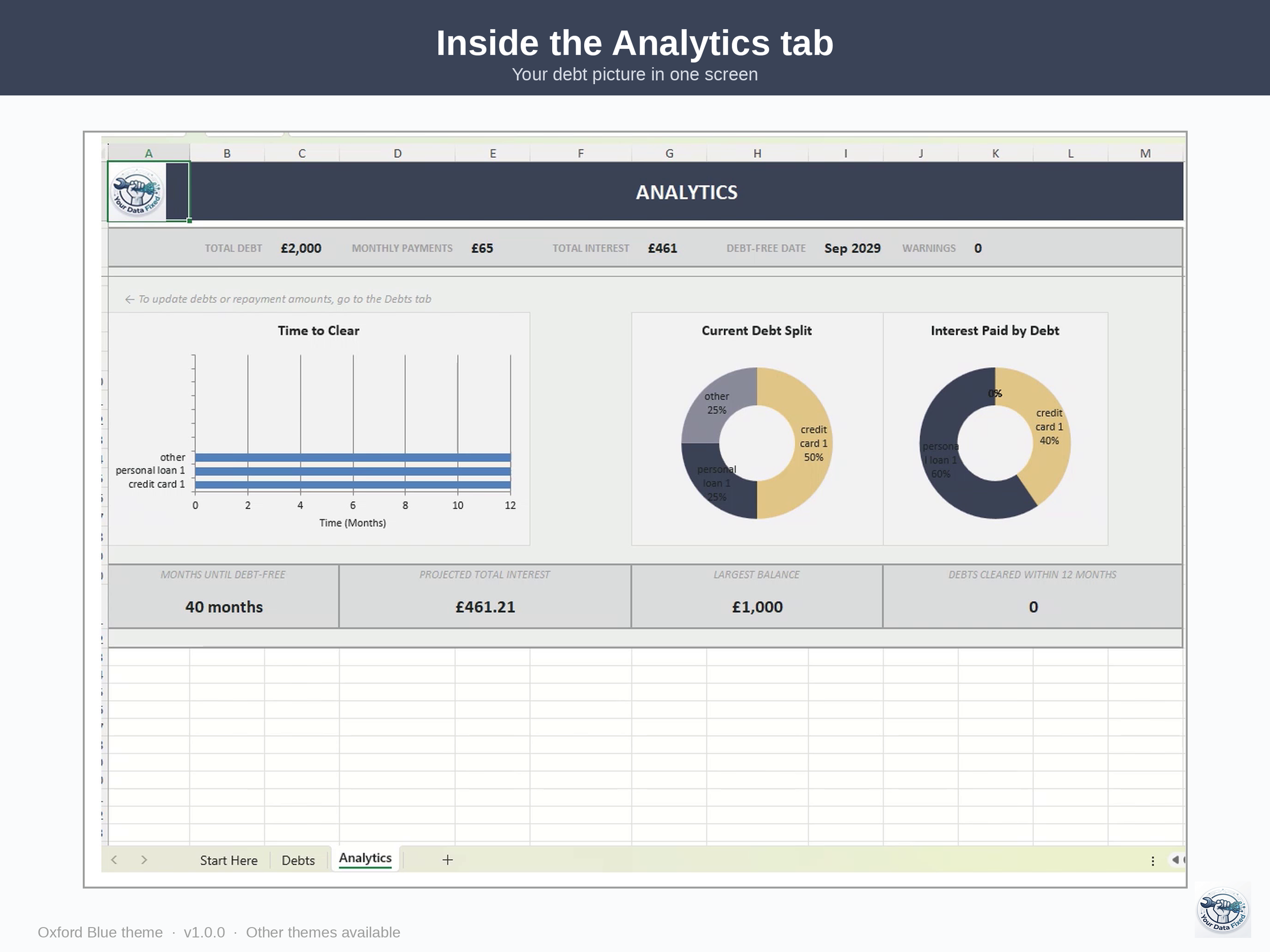1270x952 pixels.
Task: Select column A header
Action: click(x=149, y=153)
